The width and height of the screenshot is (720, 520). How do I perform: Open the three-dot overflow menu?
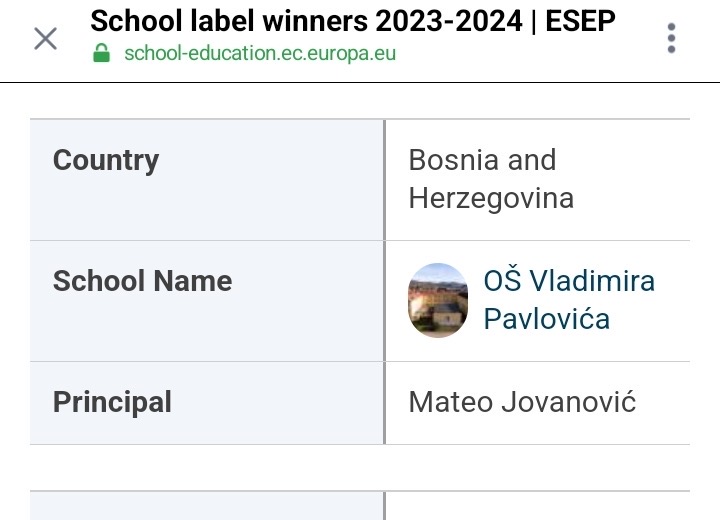pos(671,38)
